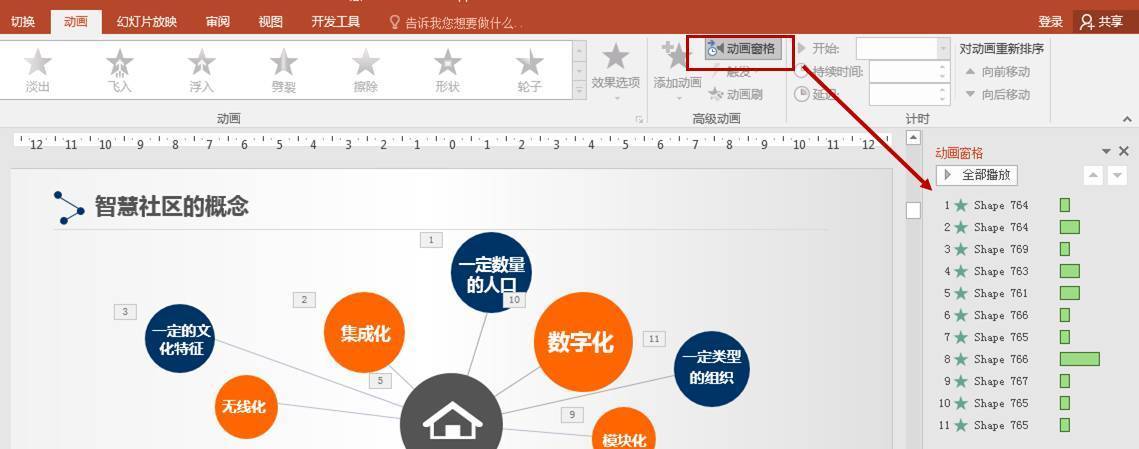Open the 动画 animations tab
The image size is (1139, 449).
76,22
